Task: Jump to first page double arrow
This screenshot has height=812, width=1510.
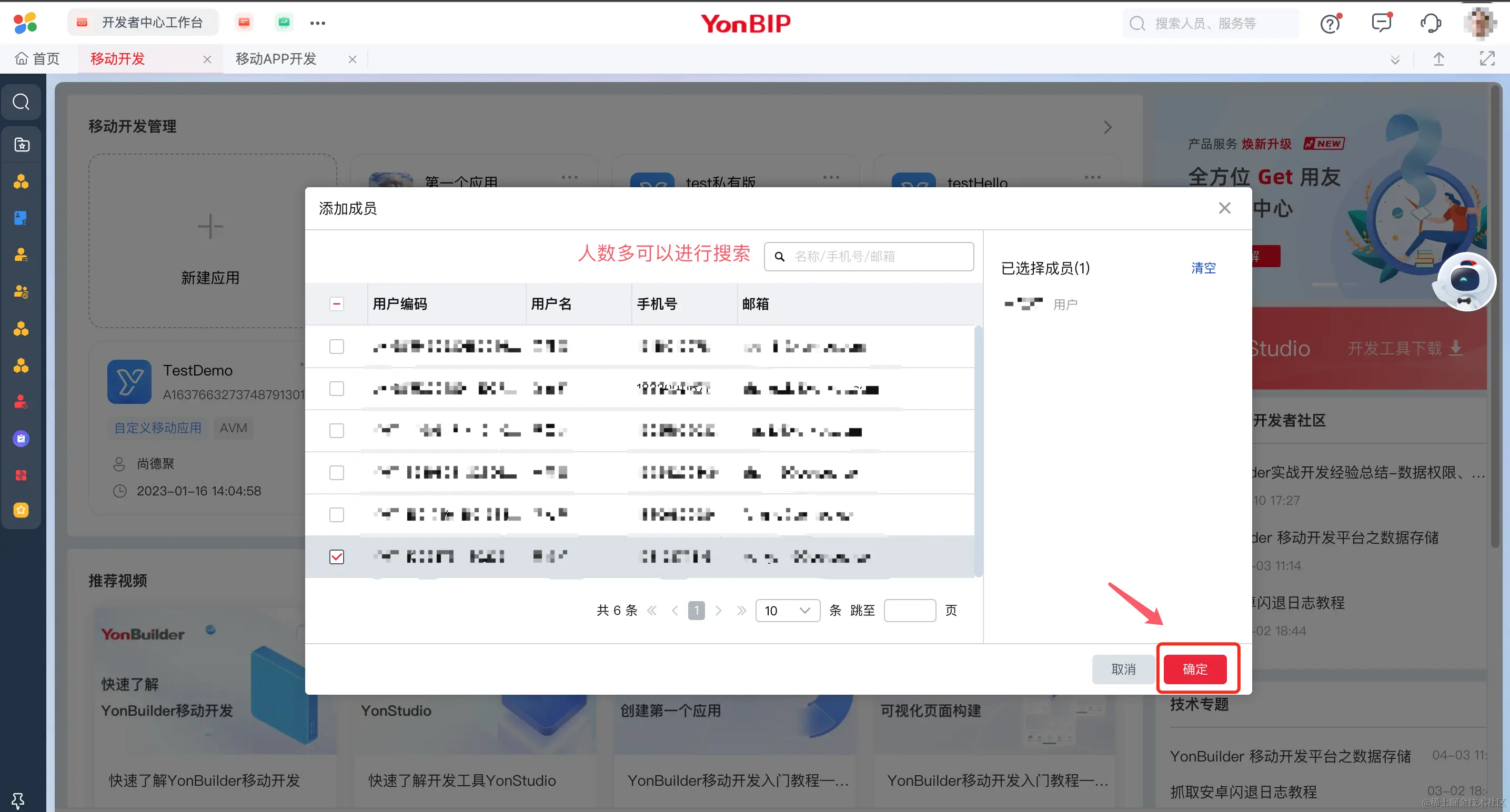Action: [652, 611]
